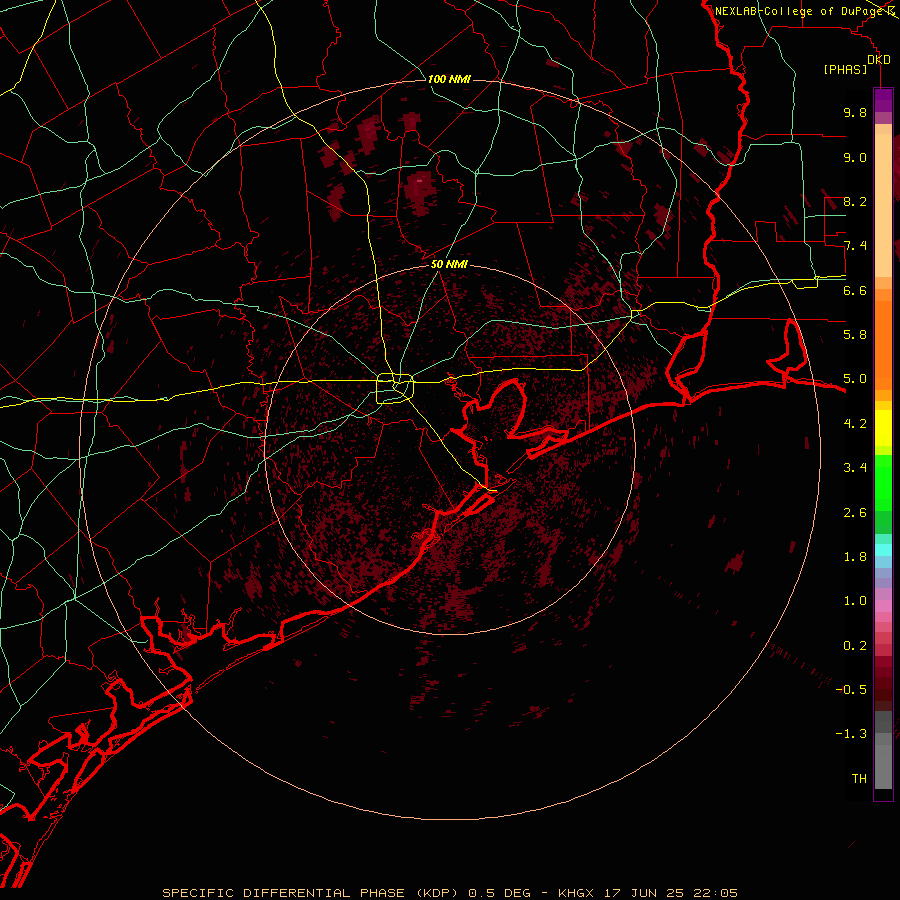900x900 pixels.
Task: Click the 5.8 value on the scale
Action: point(855,335)
